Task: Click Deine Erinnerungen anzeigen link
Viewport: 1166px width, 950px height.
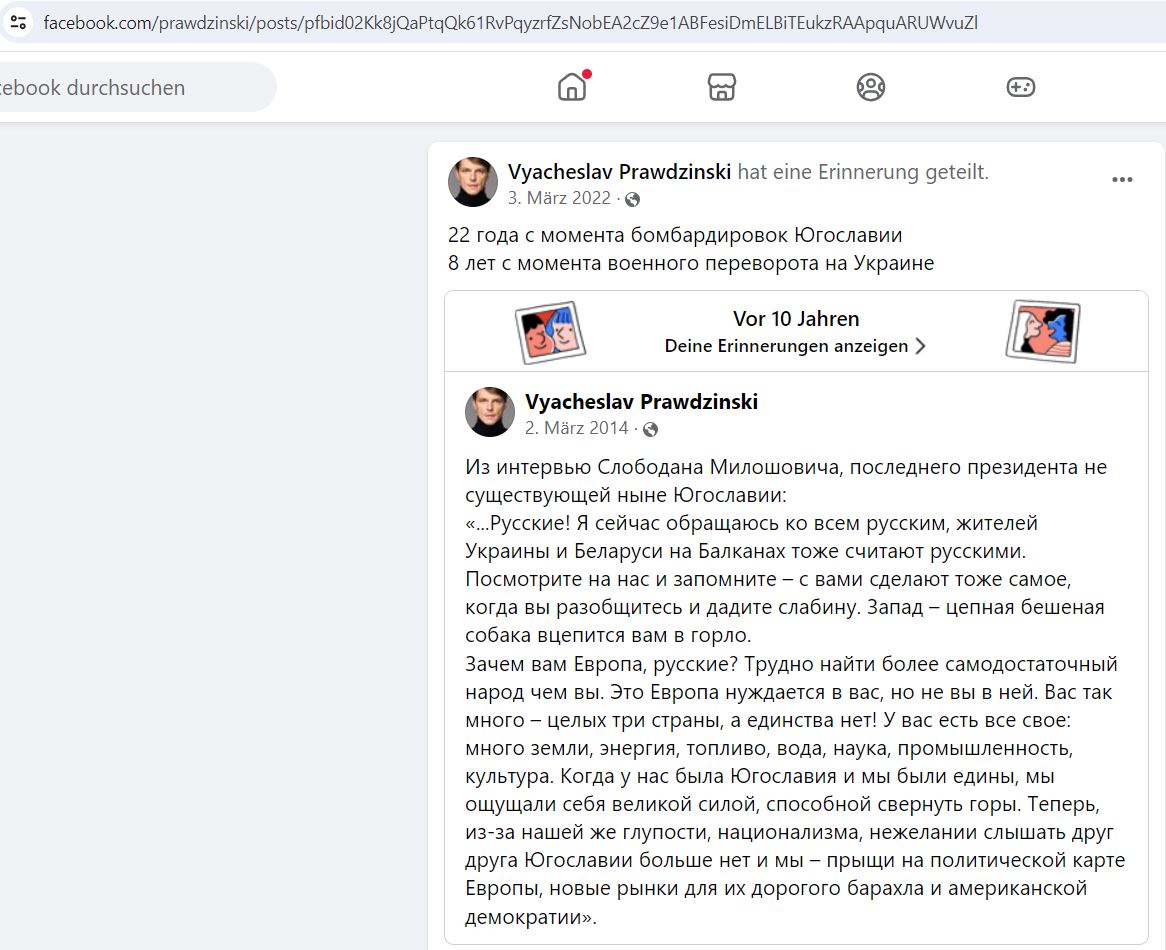Action: (786, 346)
